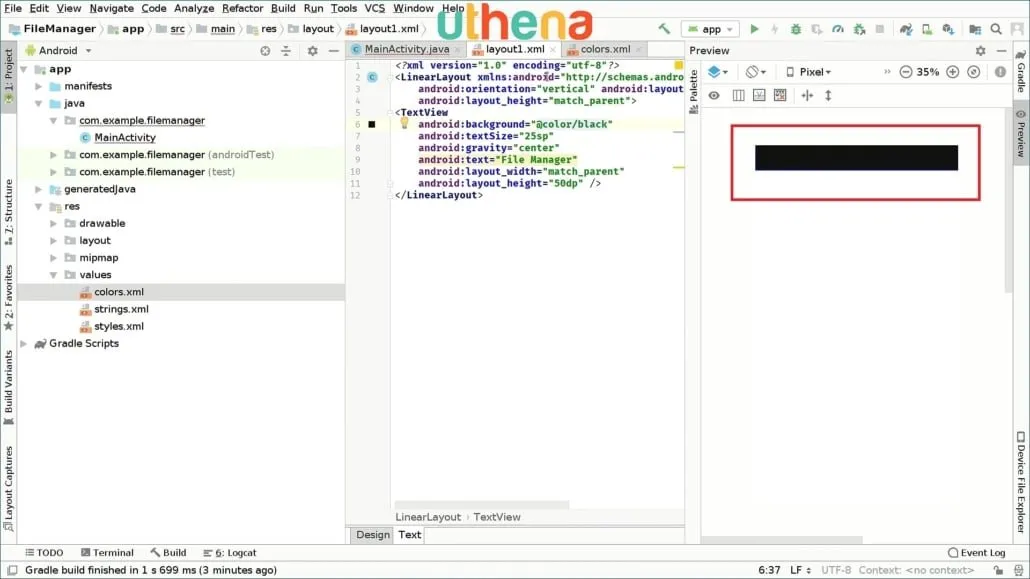Screen dimensions: 1030x579
Task: Open Preview panel settings gear
Action: point(980,51)
